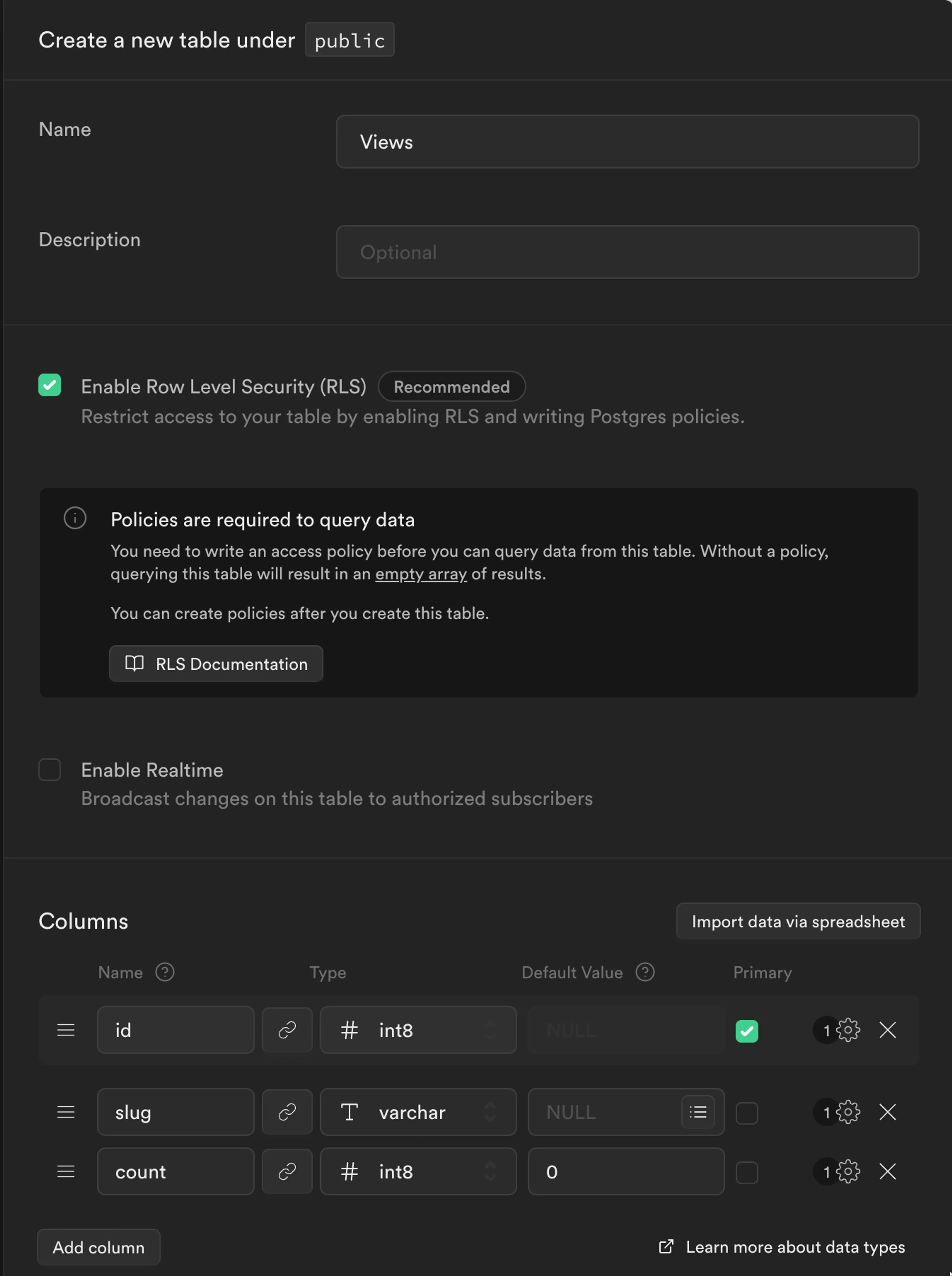Click drag handle icon of slug row
The height and width of the screenshot is (1276, 952).
[66, 1112]
